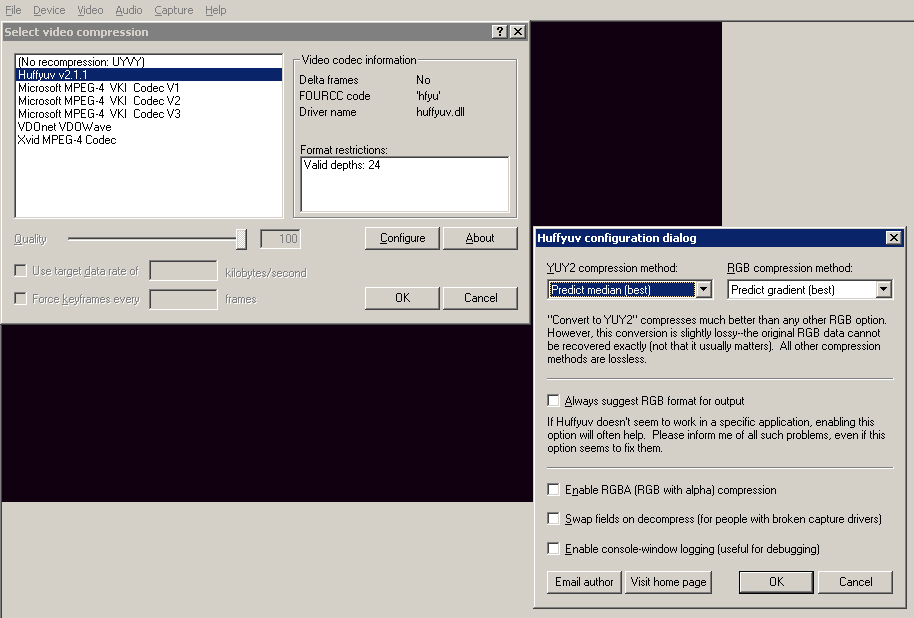Click the Email author button
The image size is (914, 618).
tap(584, 582)
